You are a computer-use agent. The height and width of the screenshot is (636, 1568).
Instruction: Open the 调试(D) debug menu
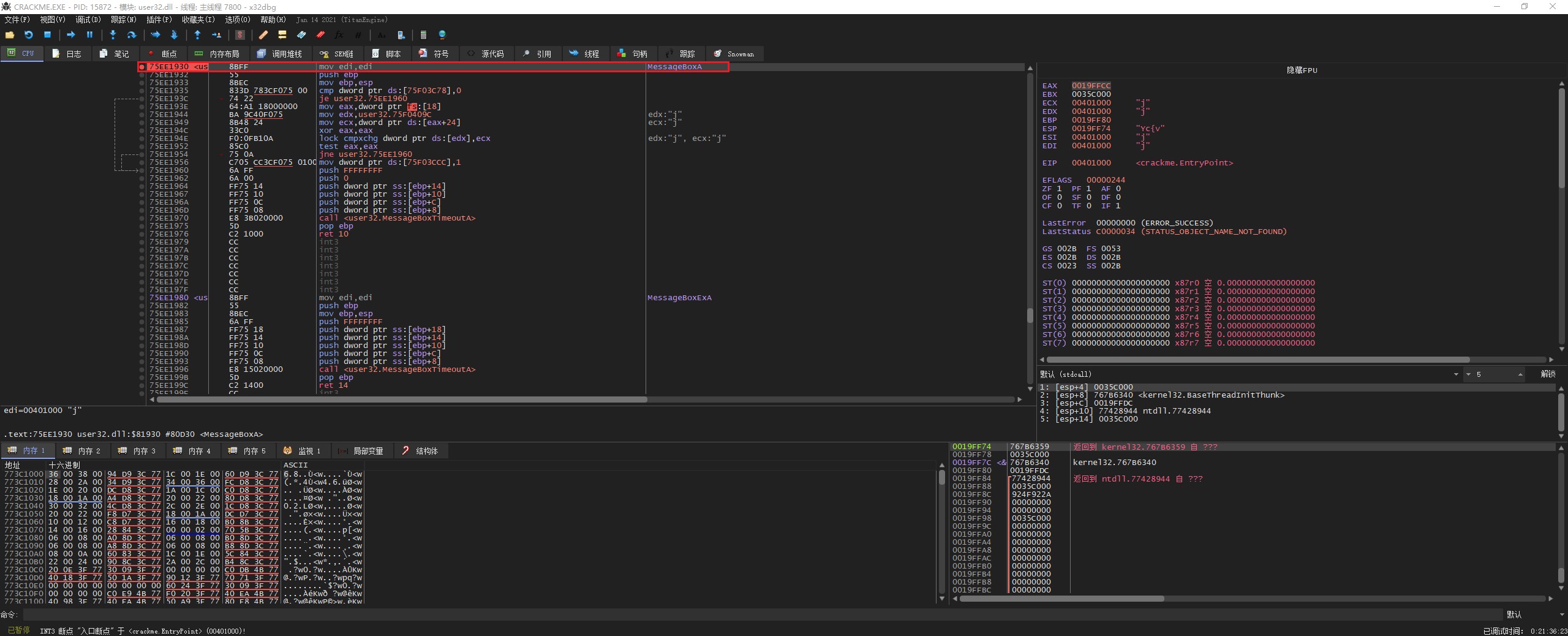(x=88, y=20)
